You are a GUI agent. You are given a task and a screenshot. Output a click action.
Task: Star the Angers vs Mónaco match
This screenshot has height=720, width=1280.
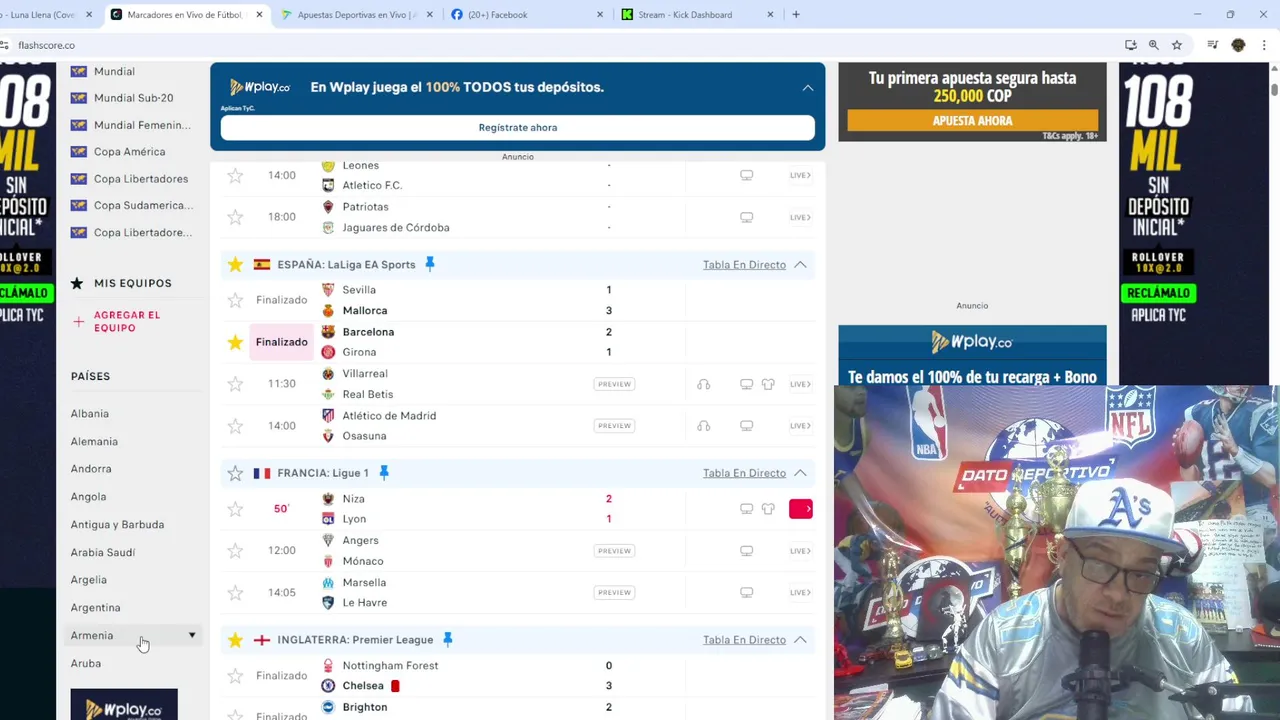click(x=235, y=551)
